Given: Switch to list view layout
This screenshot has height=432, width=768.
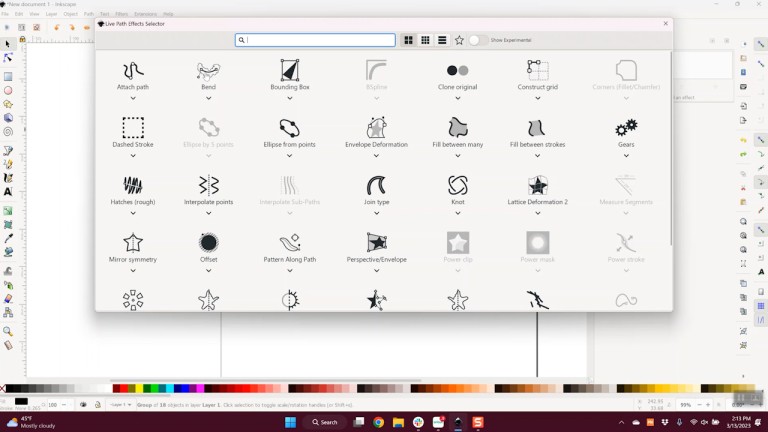Looking at the screenshot, I should click(x=441, y=40).
